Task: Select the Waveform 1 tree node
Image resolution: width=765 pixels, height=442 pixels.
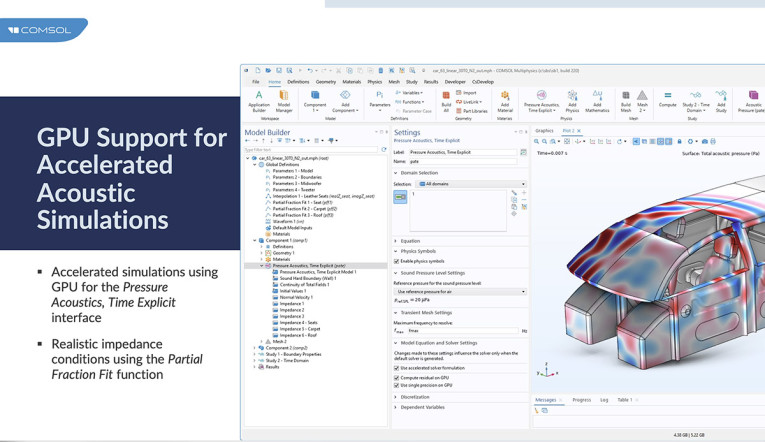Action: [284, 221]
